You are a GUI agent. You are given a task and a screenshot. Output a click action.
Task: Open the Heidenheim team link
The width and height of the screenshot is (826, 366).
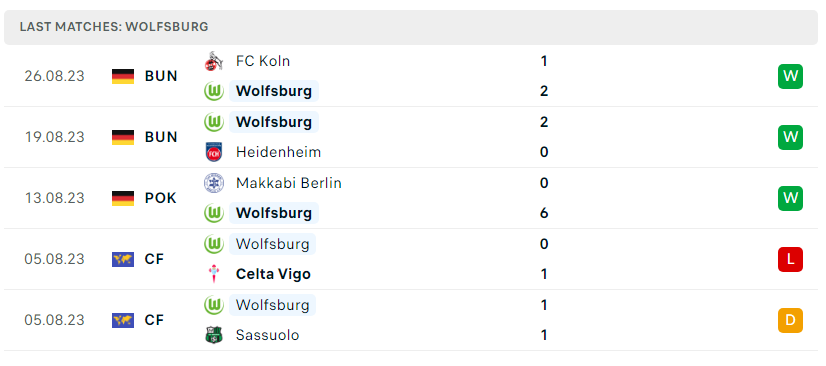(x=278, y=152)
